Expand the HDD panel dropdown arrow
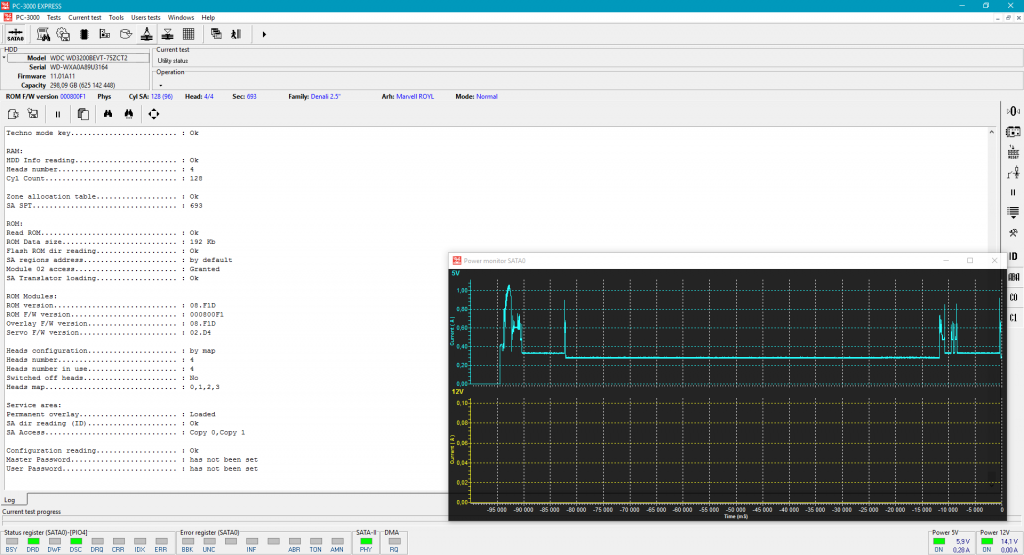The height and width of the screenshot is (555, 1024). [4, 58]
